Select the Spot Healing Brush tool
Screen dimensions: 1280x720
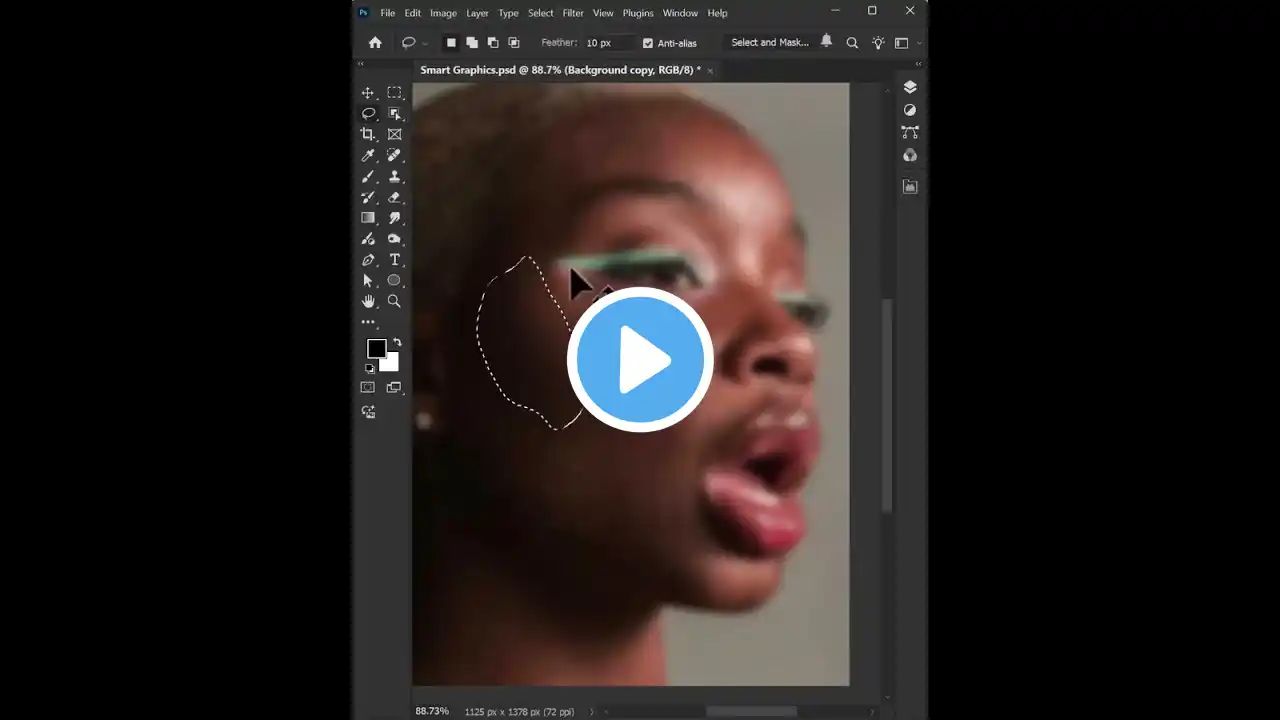394,156
